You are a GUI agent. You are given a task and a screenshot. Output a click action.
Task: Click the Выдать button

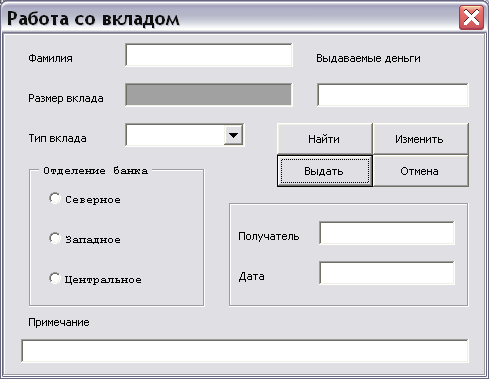click(324, 171)
